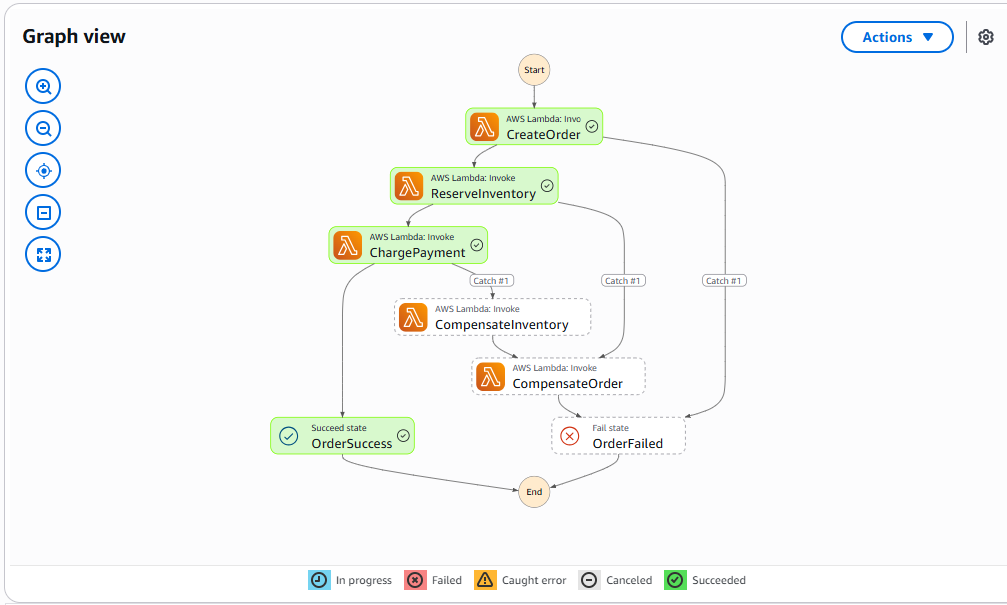This screenshot has width=1007, height=605.
Task: Click the red X icon on OrderFailed
Action: [569, 436]
